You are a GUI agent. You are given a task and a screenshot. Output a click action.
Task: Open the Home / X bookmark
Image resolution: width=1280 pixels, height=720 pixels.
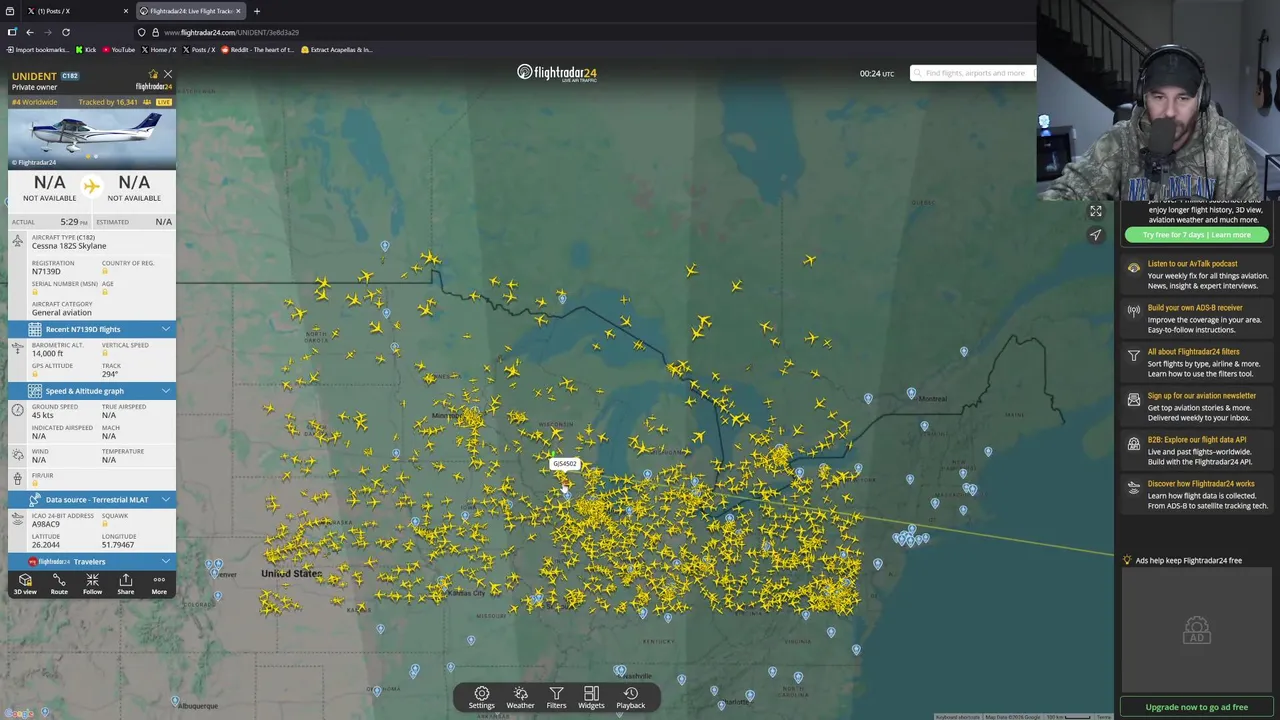pos(160,49)
